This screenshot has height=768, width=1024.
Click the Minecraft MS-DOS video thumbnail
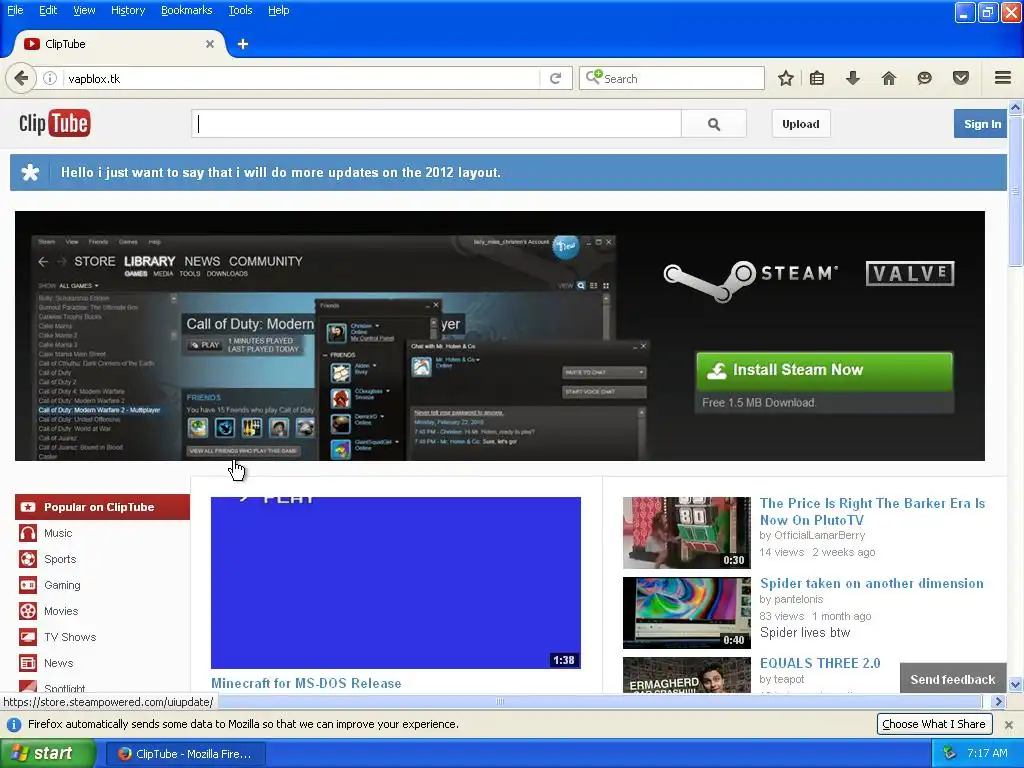tap(396, 583)
